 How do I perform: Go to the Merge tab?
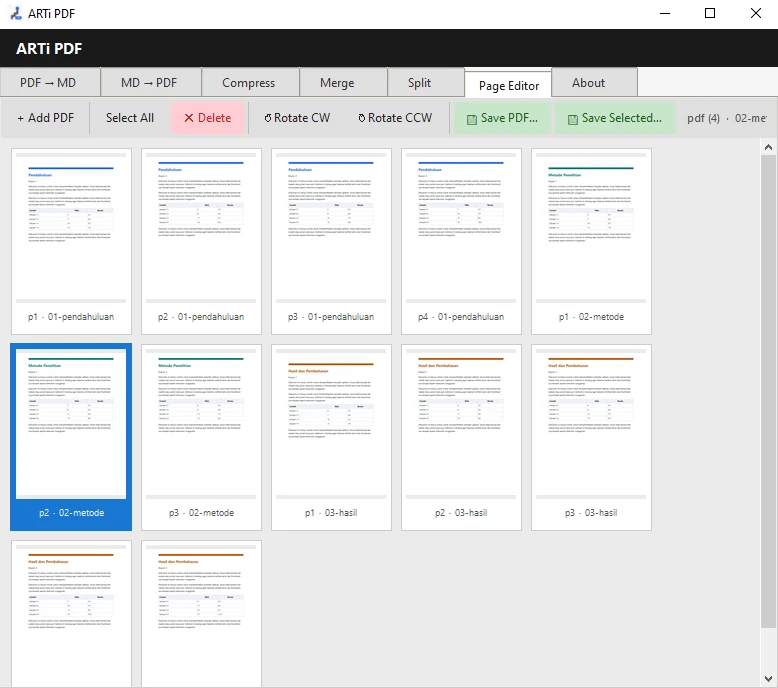point(343,83)
